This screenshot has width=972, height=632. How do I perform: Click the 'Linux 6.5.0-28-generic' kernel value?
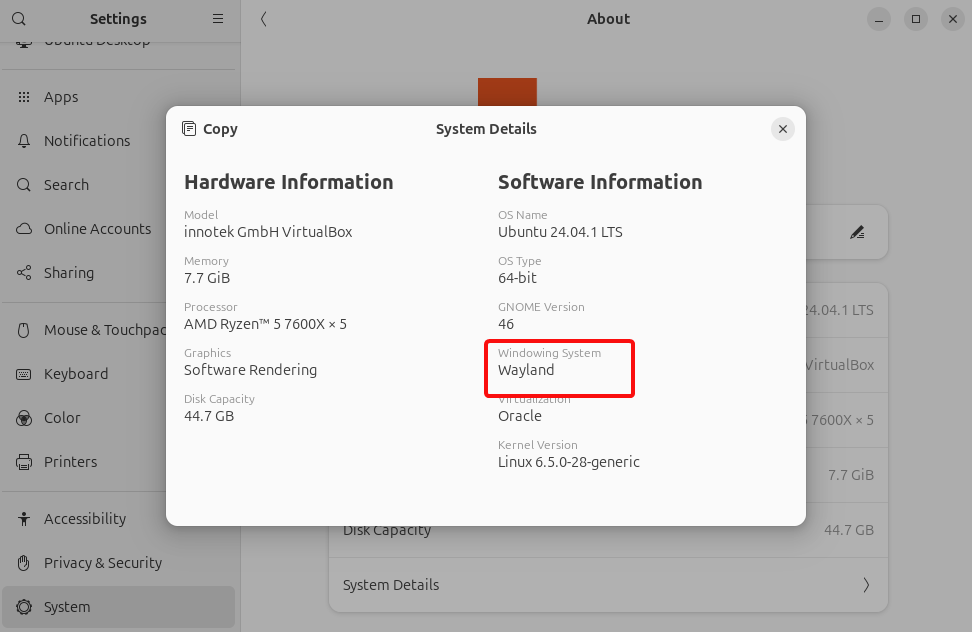[x=569, y=462]
